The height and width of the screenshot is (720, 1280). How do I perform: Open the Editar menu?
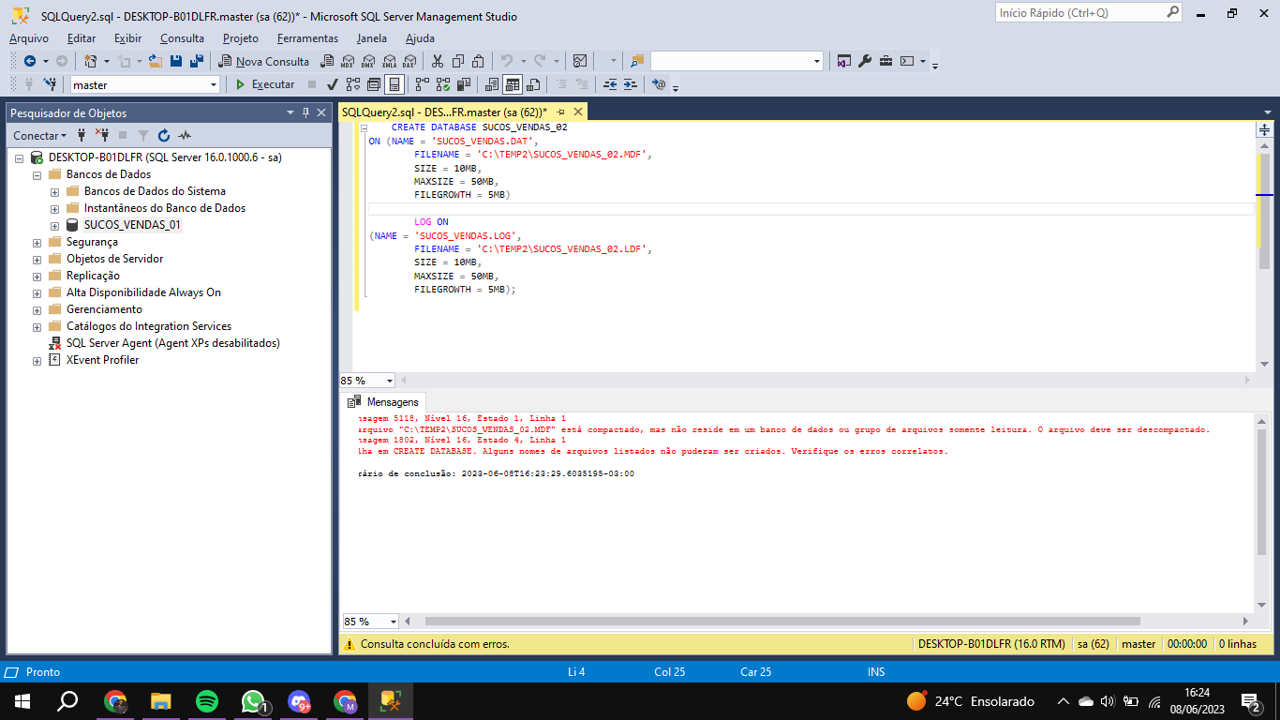tap(81, 38)
